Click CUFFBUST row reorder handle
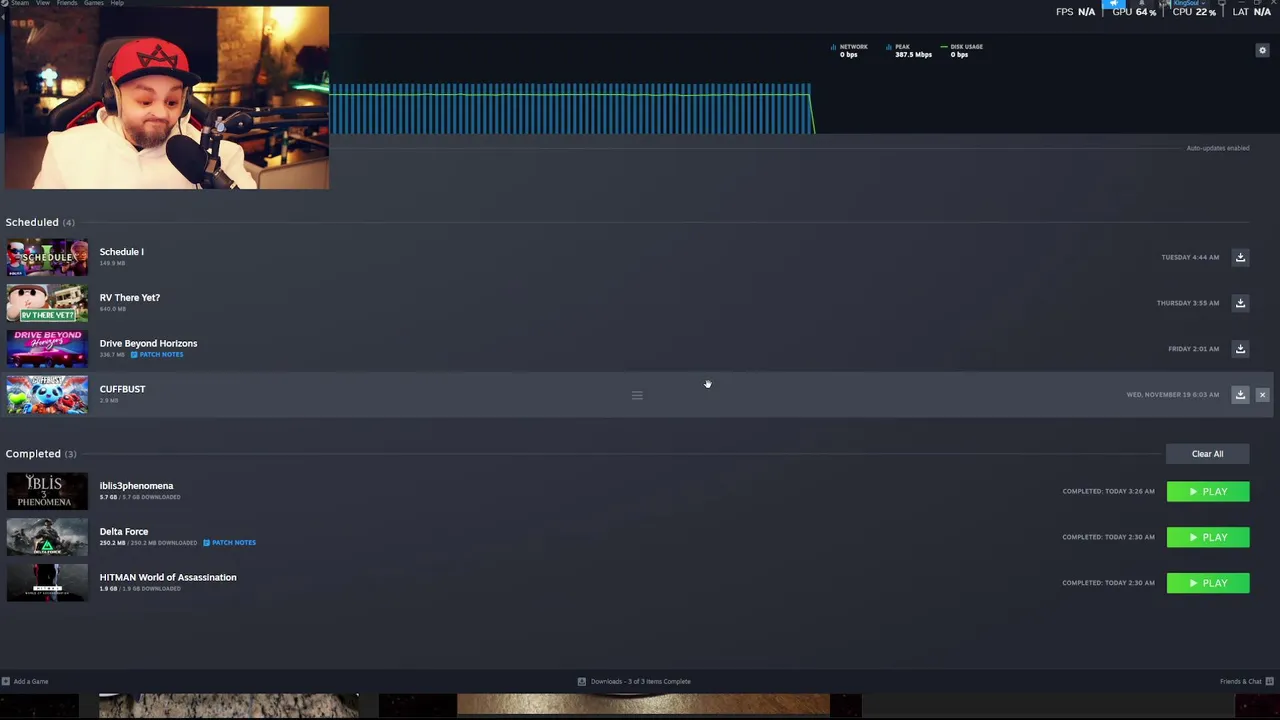 [637, 395]
